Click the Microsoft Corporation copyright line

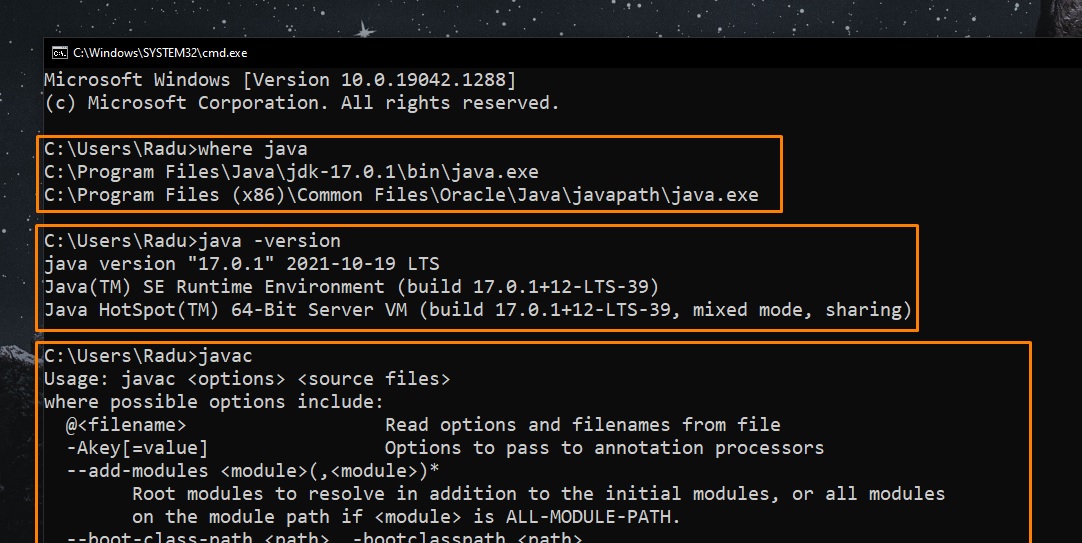pyautogui.click(x=301, y=103)
